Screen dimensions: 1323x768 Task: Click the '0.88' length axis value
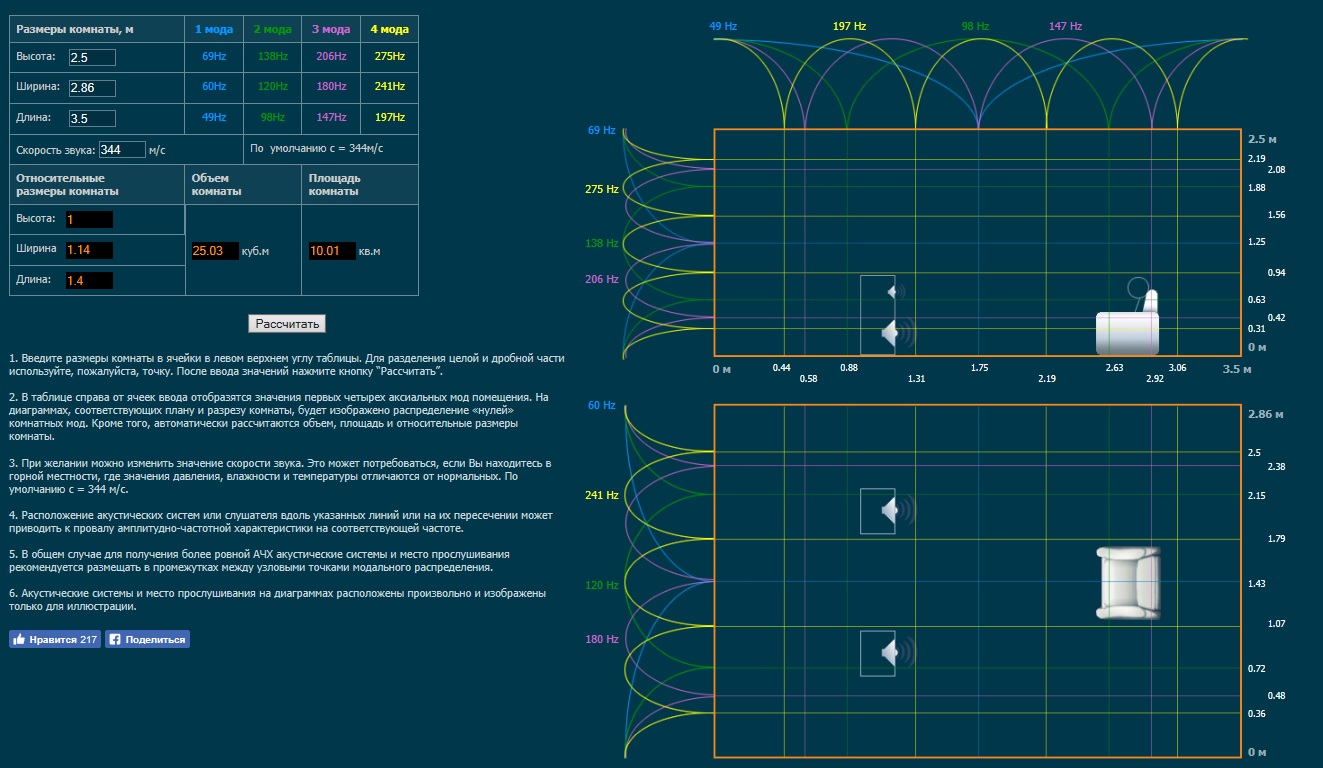(849, 368)
